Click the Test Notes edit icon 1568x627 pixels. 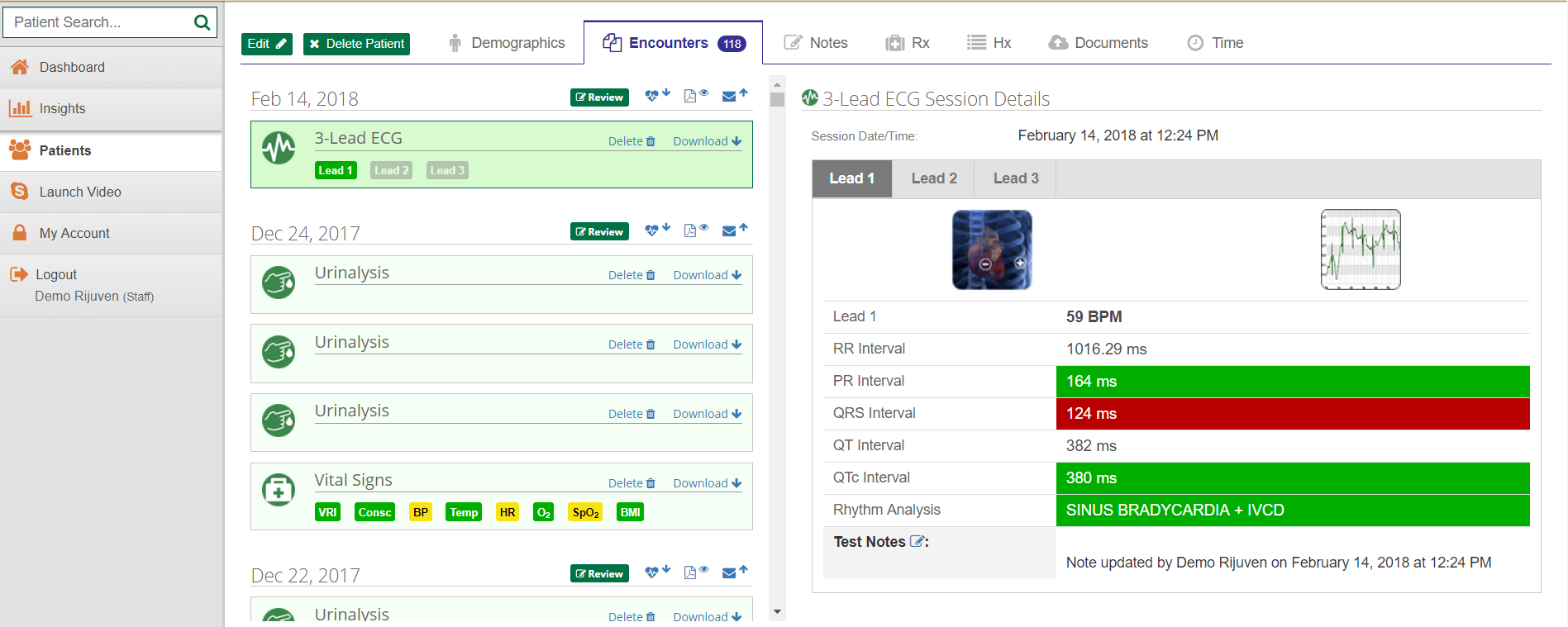click(917, 542)
